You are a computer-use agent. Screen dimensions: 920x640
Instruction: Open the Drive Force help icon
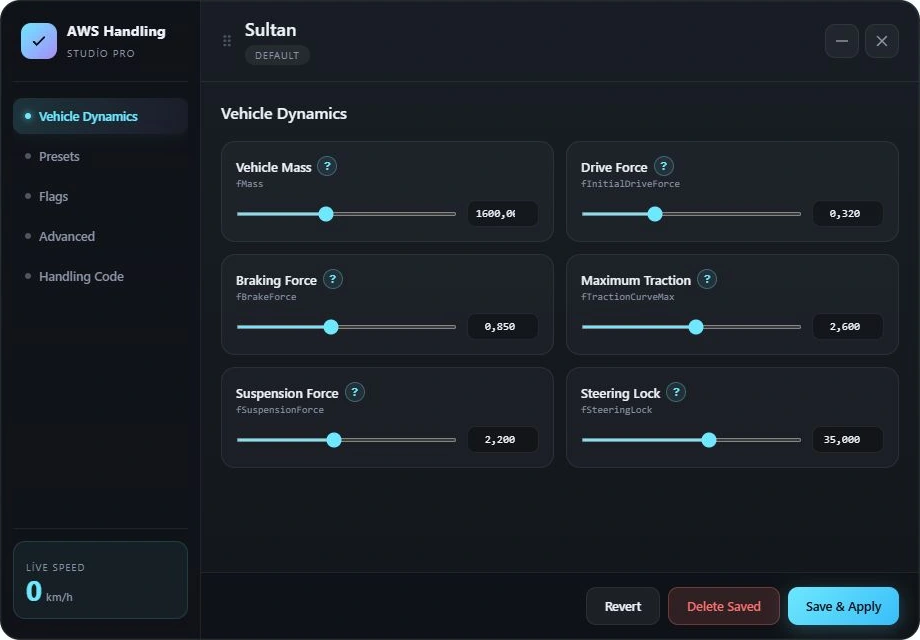coord(664,167)
